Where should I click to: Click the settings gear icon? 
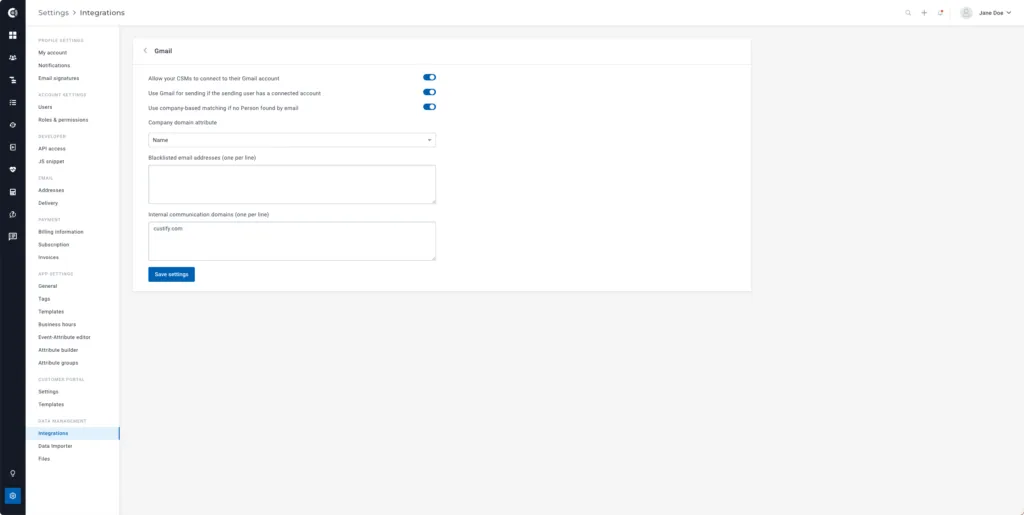point(12,496)
